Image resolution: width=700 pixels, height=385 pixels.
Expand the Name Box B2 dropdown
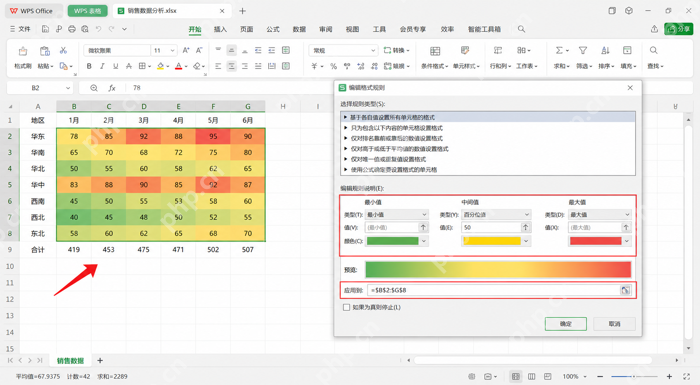pos(68,88)
